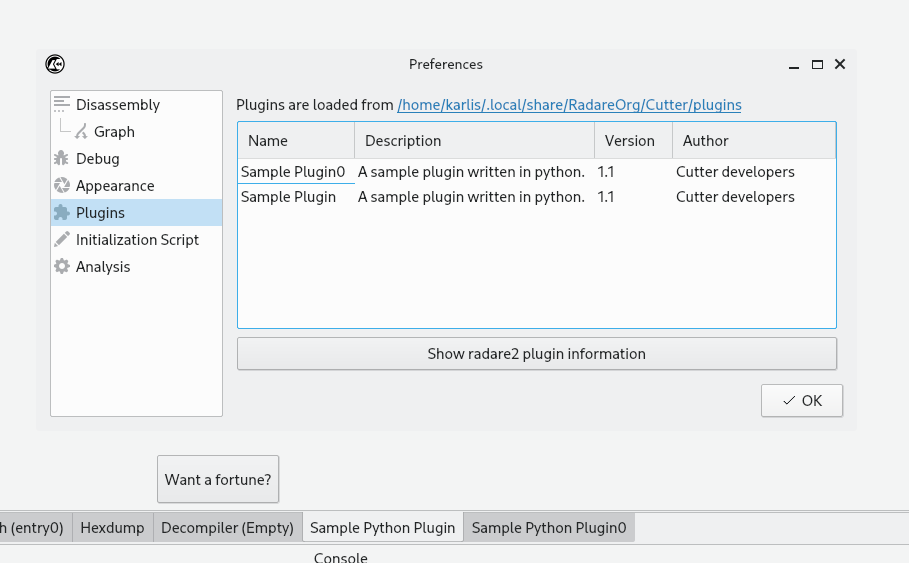
Task: Click the Initialization Script pencil icon
Action: (61, 239)
